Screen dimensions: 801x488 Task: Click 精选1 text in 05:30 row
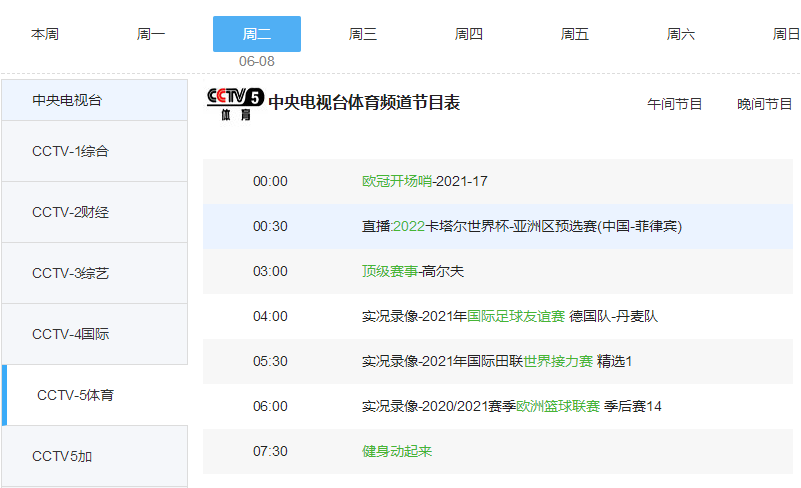click(615, 361)
